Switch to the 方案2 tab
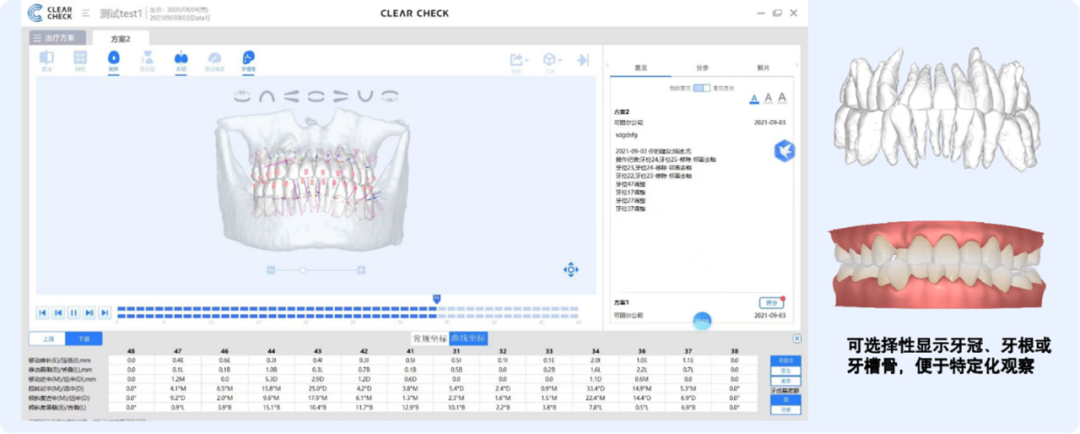The height and width of the screenshot is (434, 1080). (121, 38)
